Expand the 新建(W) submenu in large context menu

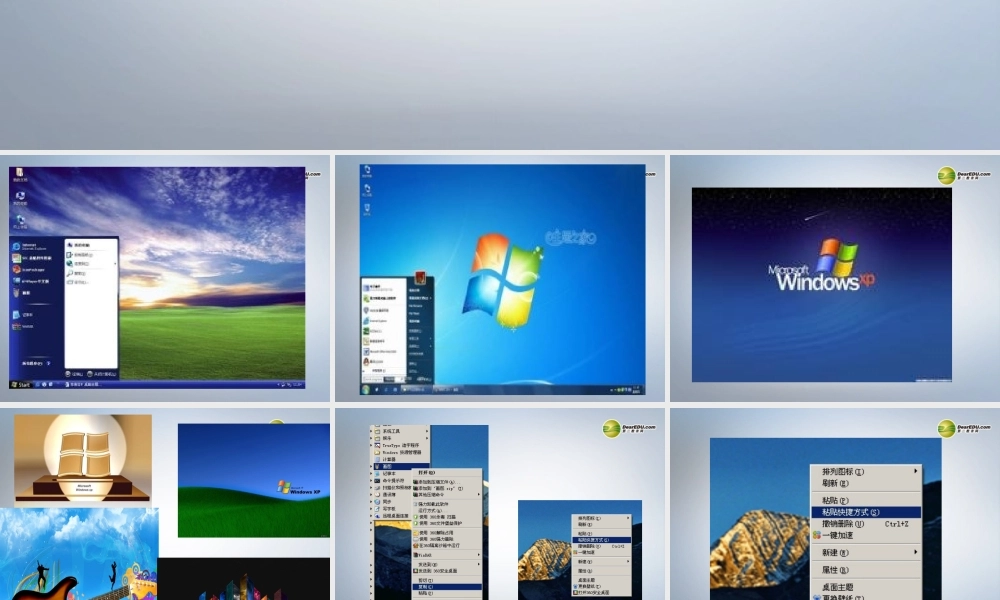(915, 552)
